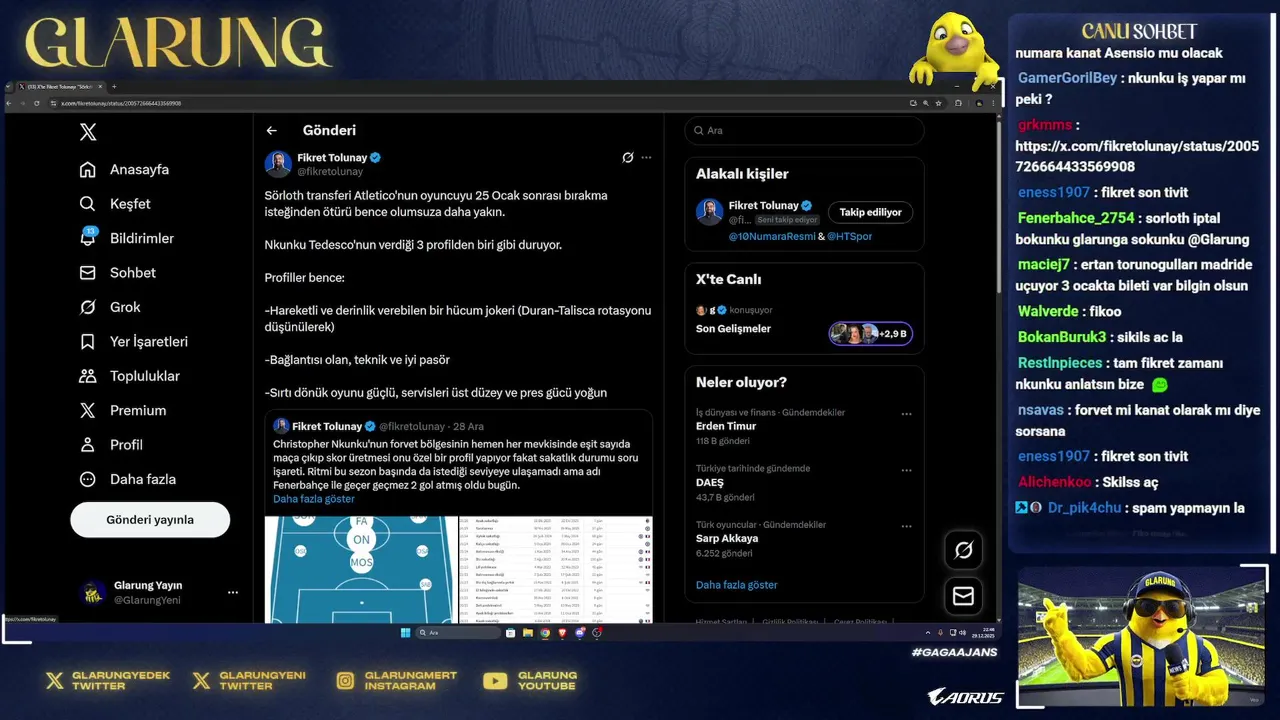The height and width of the screenshot is (720, 1280).
Task: Open Glarung Yayın account menu dots
Action: [x=233, y=593]
